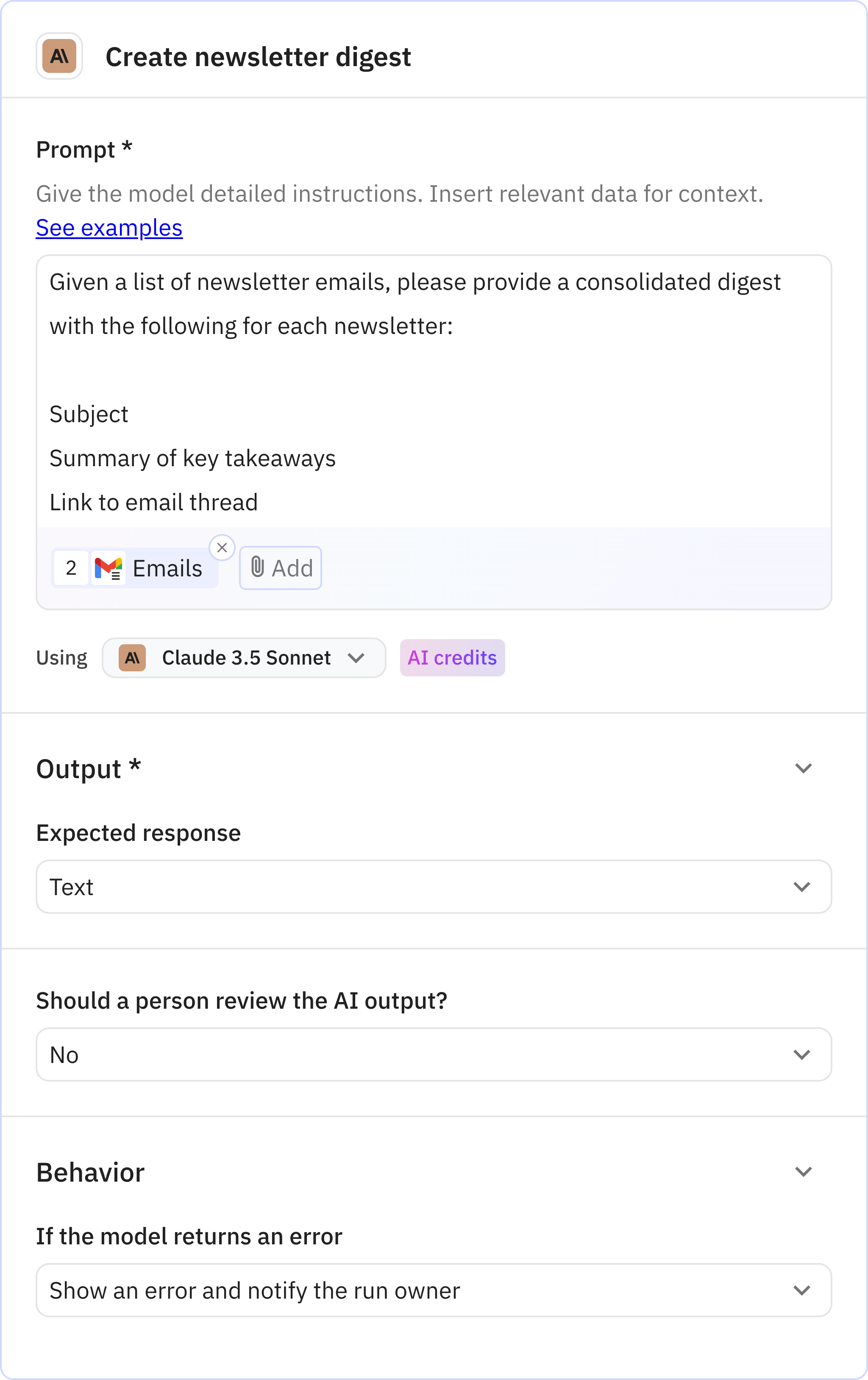Click the chevron arrow in model selector
The image size is (868, 1380).
coord(356,658)
